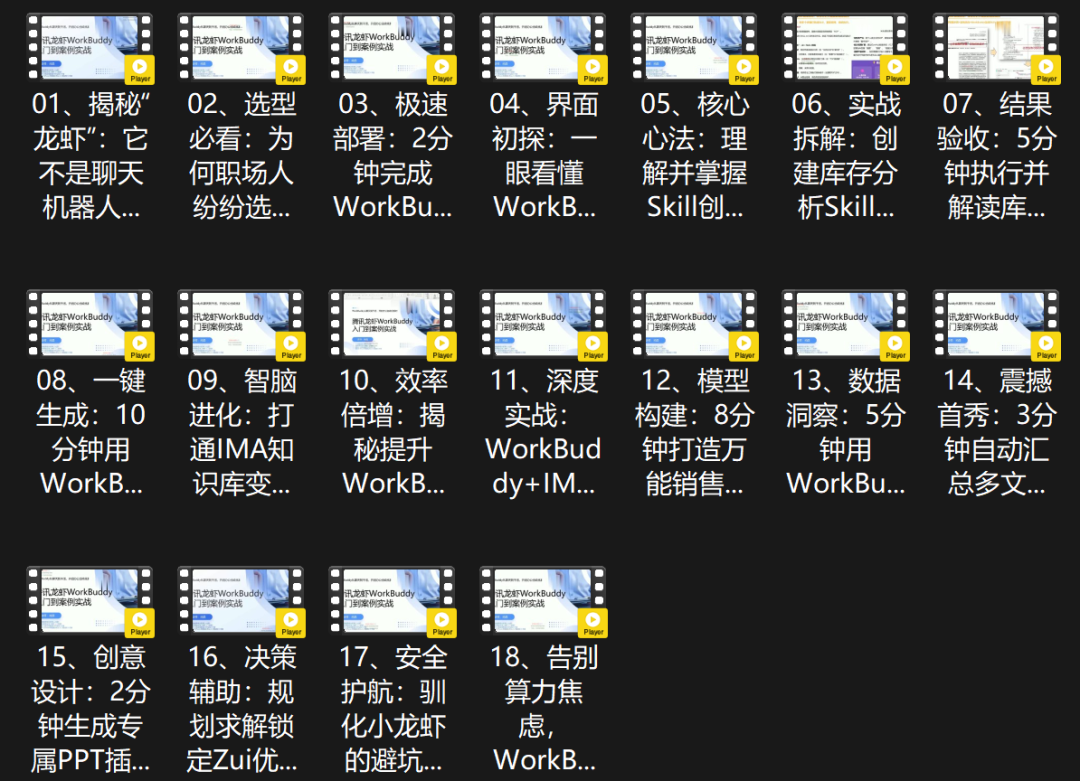This screenshot has width=1080, height=781.
Task: Select file name "07、结果验收：5分钟执行并解读库..."
Action: tap(997, 156)
